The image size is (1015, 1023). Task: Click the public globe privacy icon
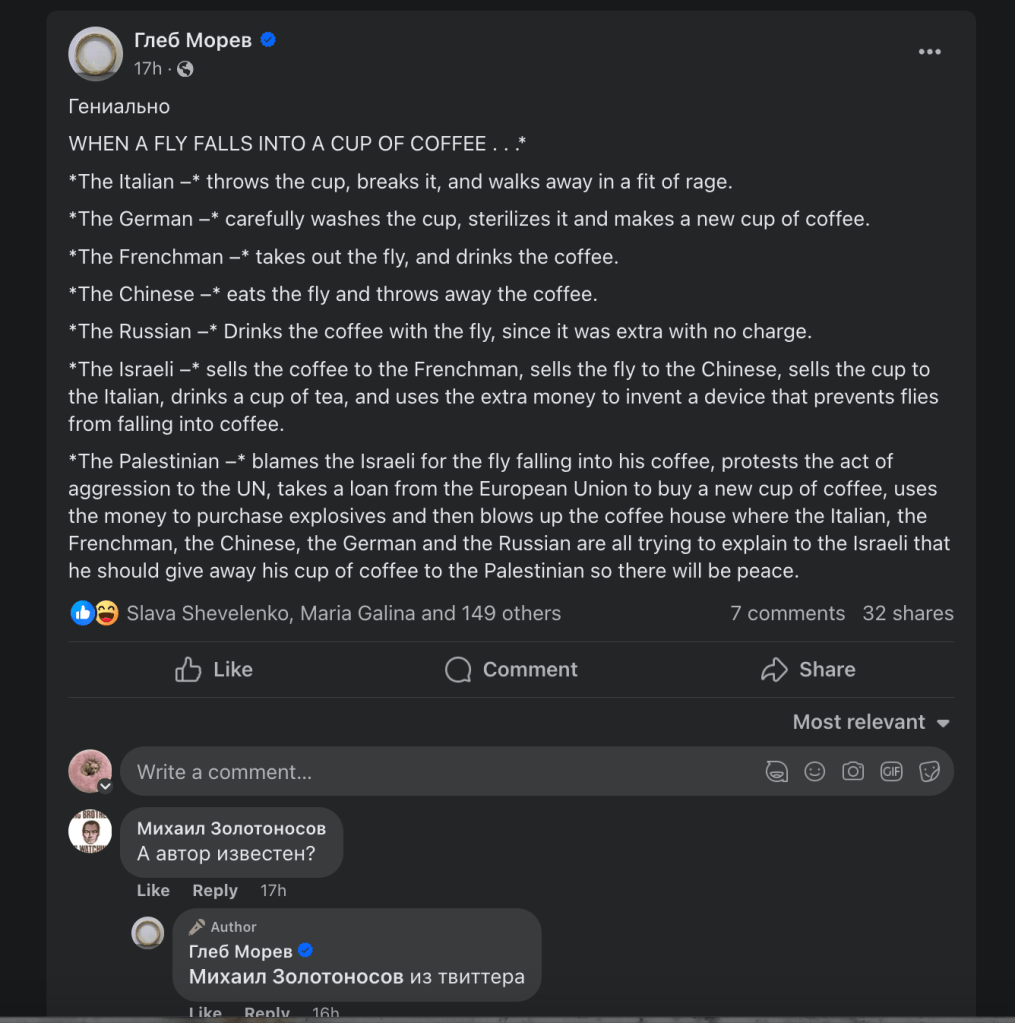(x=185, y=69)
